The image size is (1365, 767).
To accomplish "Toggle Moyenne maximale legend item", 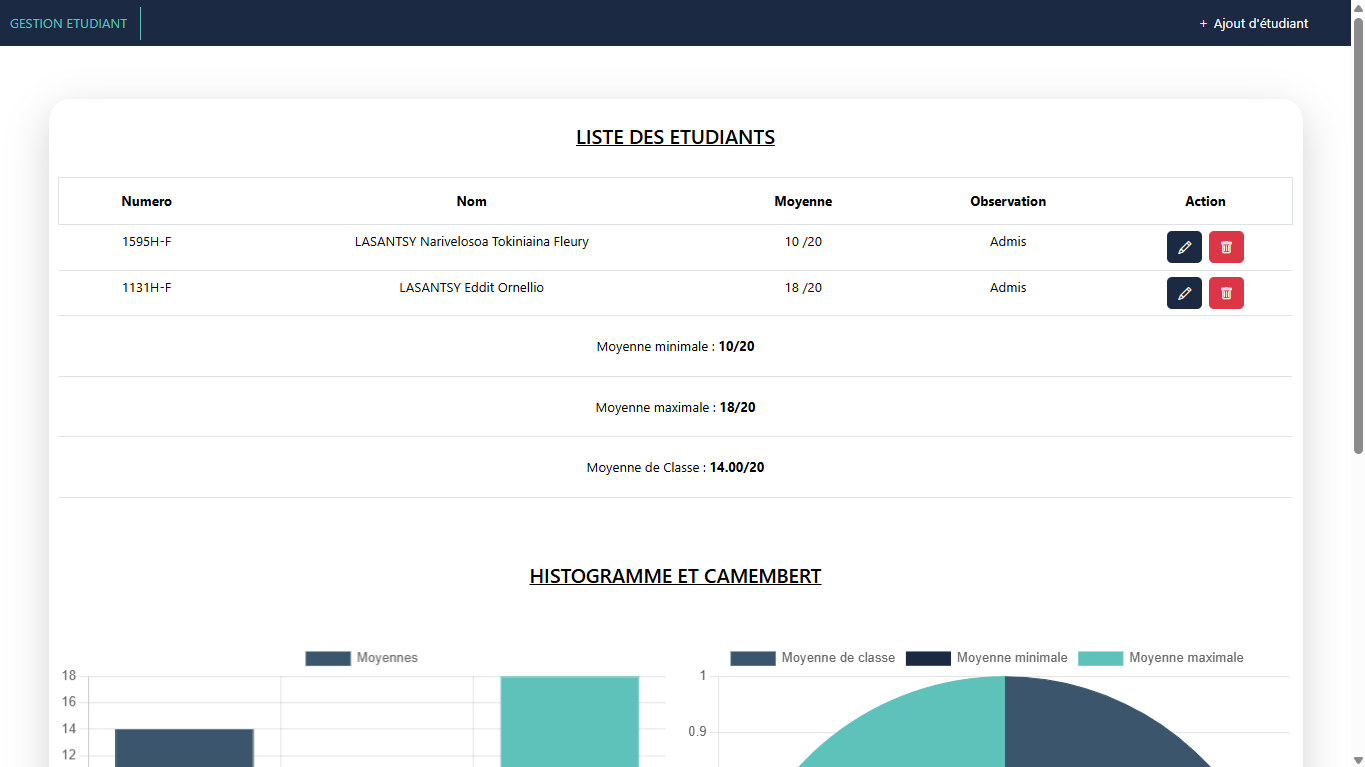I will (x=1161, y=658).
